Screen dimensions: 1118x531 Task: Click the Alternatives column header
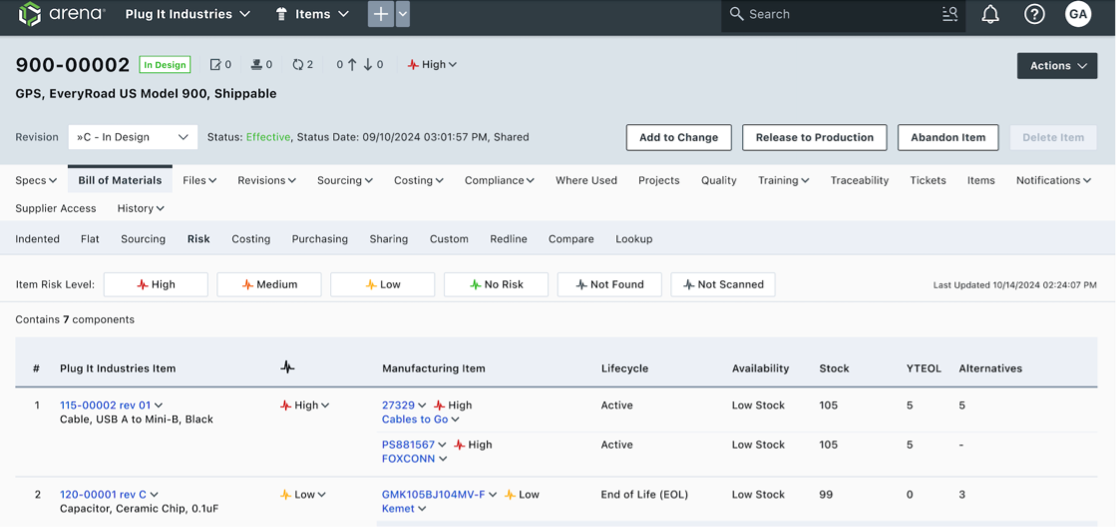[990, 368]
